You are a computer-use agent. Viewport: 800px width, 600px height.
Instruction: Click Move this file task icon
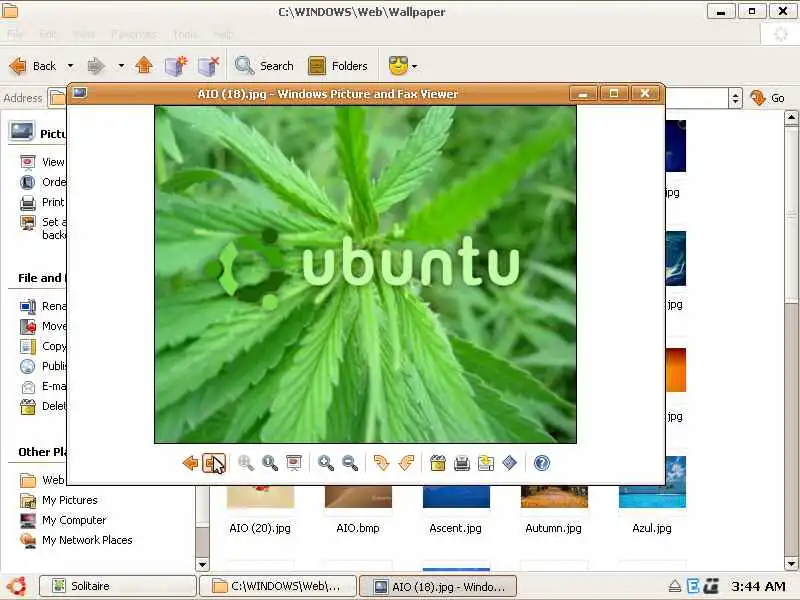coord(28,326)
